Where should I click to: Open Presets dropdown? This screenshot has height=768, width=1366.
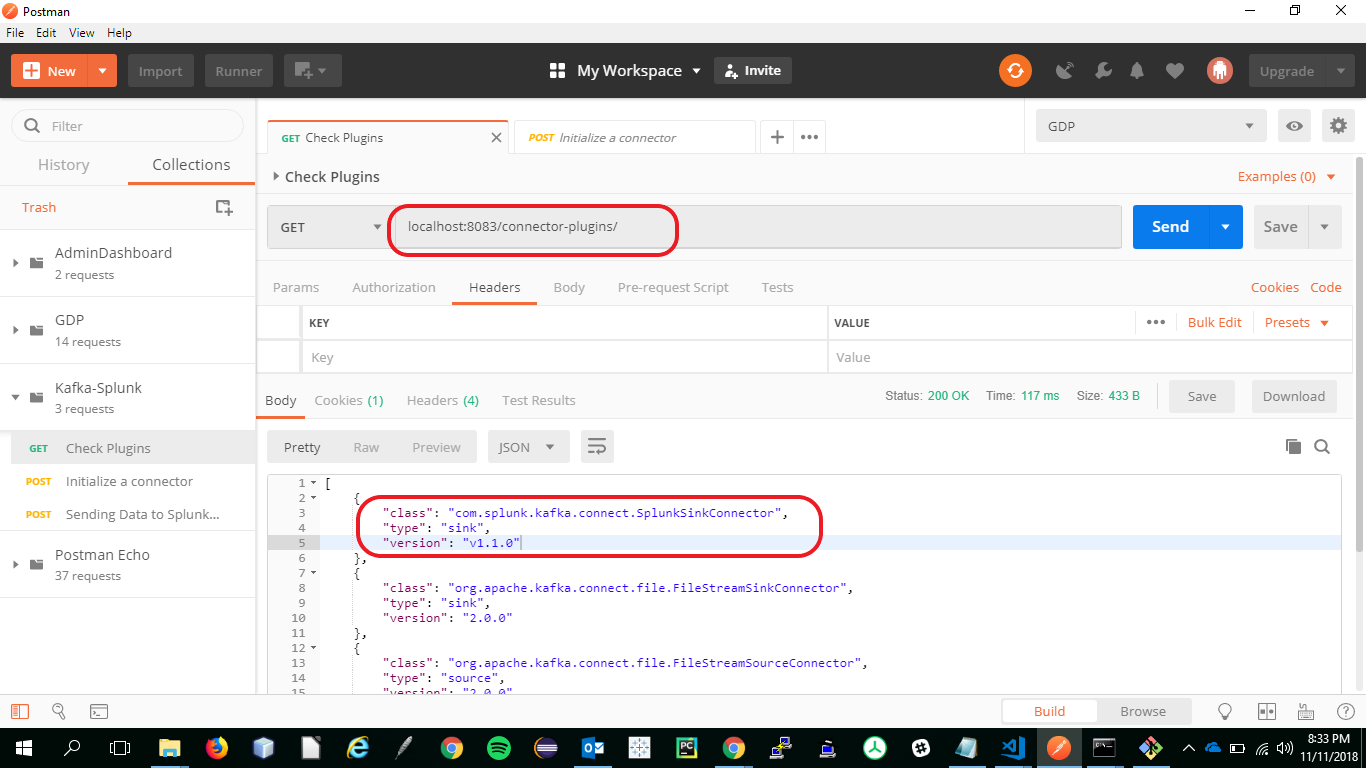click(x=1297, y=322)
